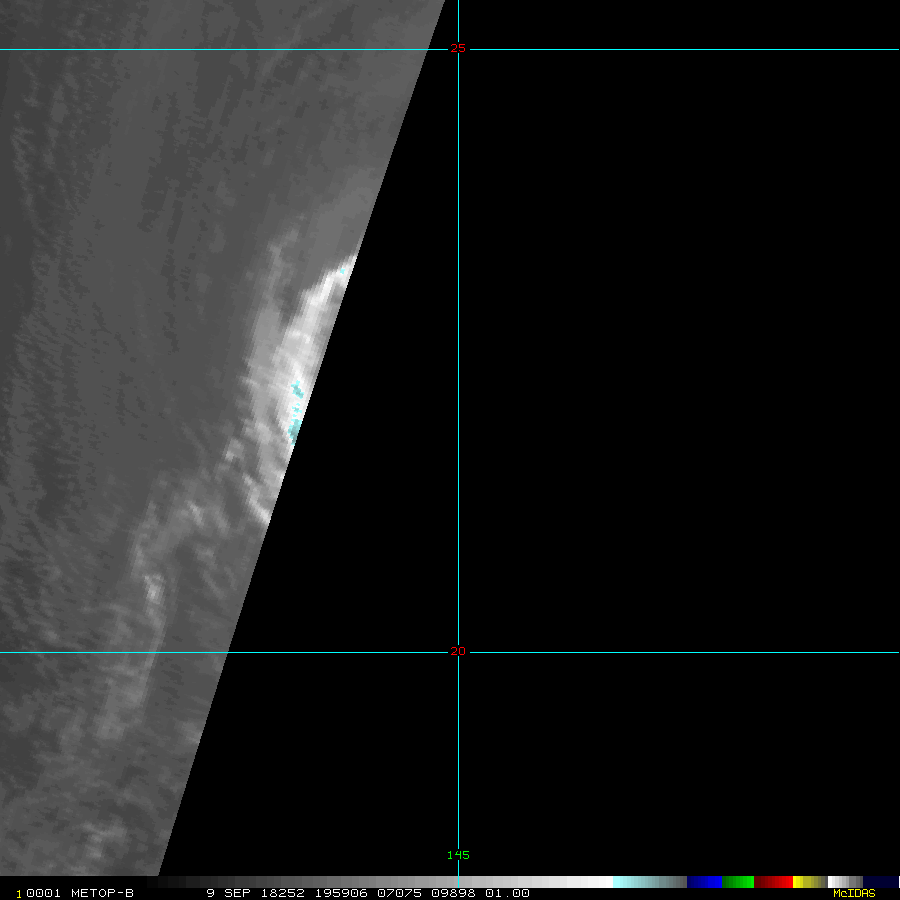Image resolution: width=900 pixels, height=900 pixels.
Task: Click the value 07075 in status line
Action: [399, 893]
